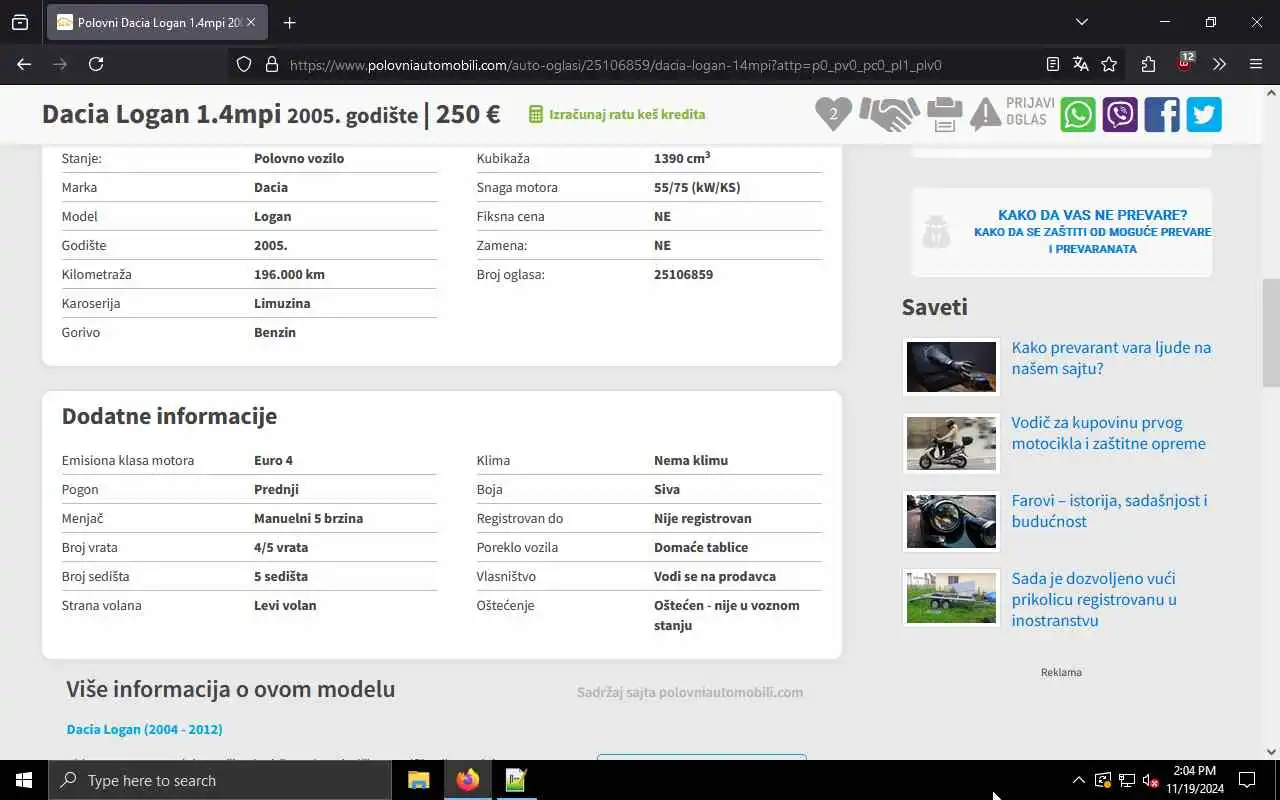1280x800 pixels.
Task: Click the Oštećen - nije u voznom stanju value
Action: 726,615
